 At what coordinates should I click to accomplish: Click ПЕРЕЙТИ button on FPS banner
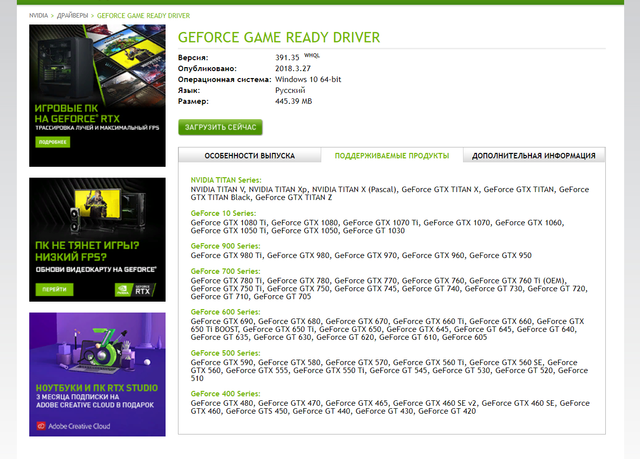pos(54,289)
